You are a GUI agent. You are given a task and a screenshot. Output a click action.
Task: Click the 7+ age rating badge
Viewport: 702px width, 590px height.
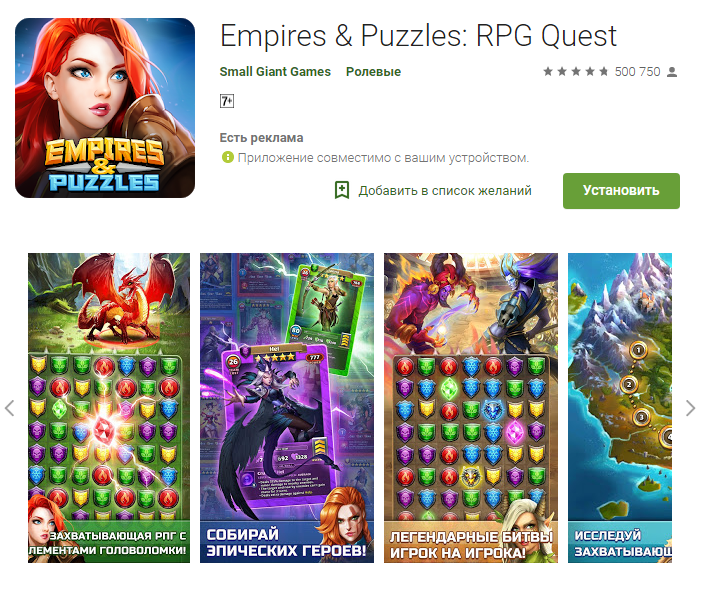click(227, 101)
